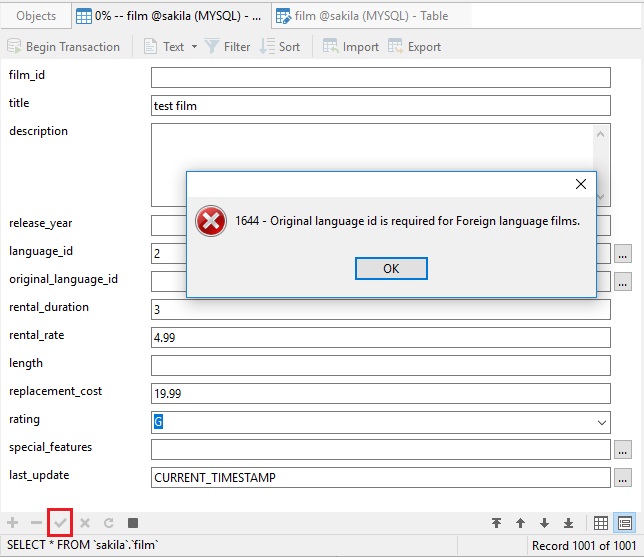Click the title field containing test film
This screenshot has width=644, height=557.
[x=381, y=106]
